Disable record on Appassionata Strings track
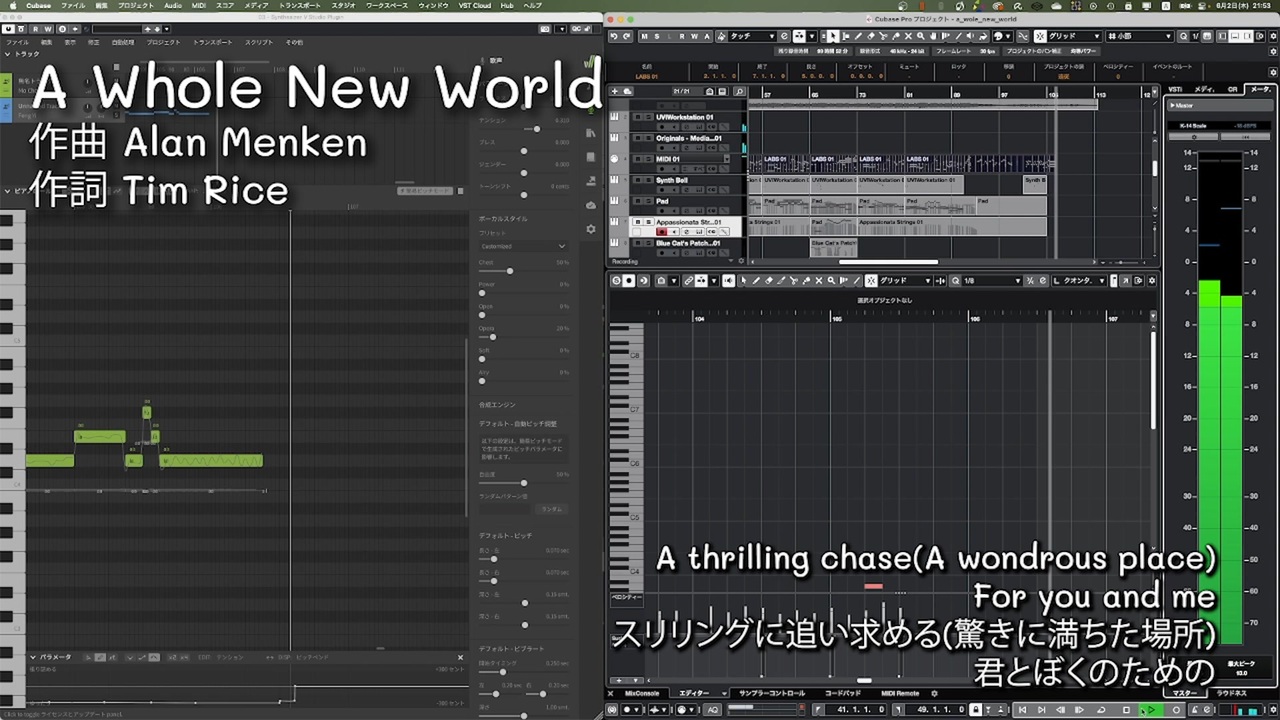This screenshot has height=720, width=1280. [662, 232]
